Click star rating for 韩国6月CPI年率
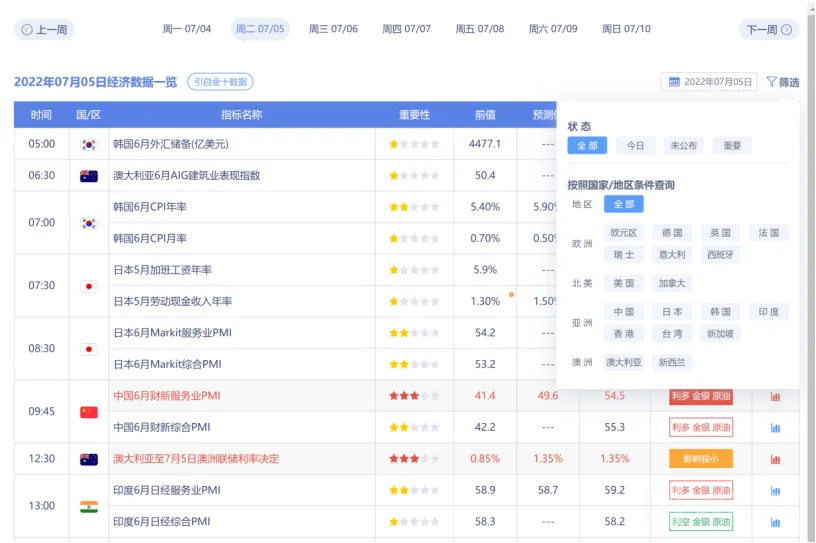Viewport: 816px width, 543px height. click(x=414, y=207)
